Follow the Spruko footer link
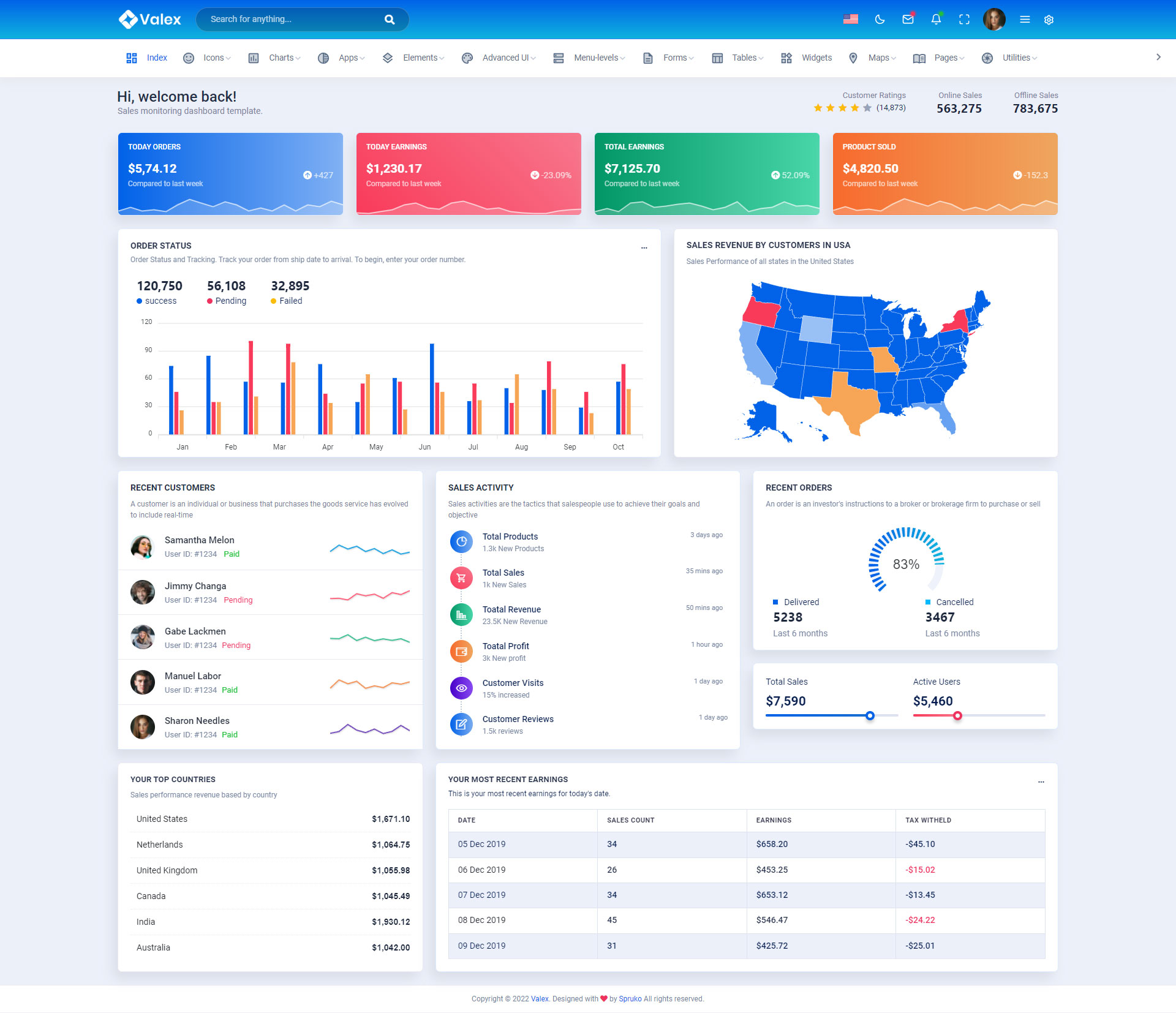This screenshot has height=1013, width=1176. [630, 999]
